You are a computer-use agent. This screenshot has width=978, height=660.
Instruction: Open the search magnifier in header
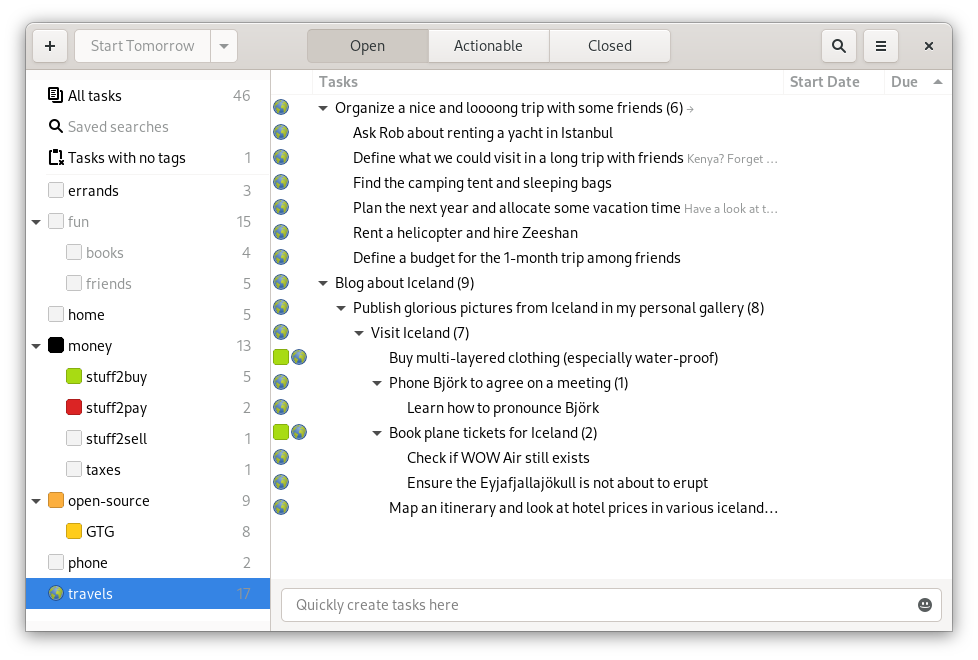click(x=839, y=46)
